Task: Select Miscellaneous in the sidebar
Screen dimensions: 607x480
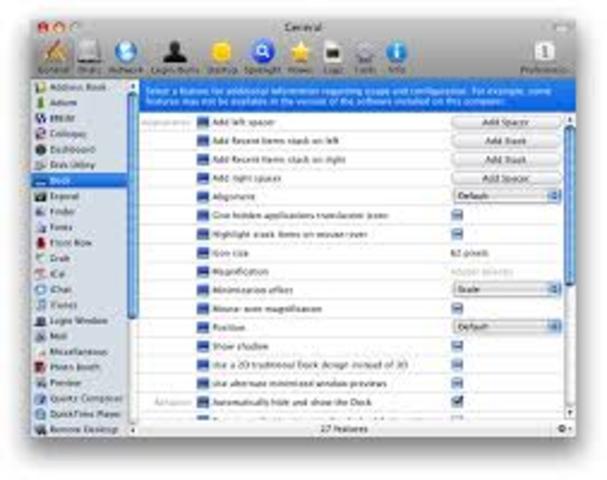Action: (x=79, y=351)
